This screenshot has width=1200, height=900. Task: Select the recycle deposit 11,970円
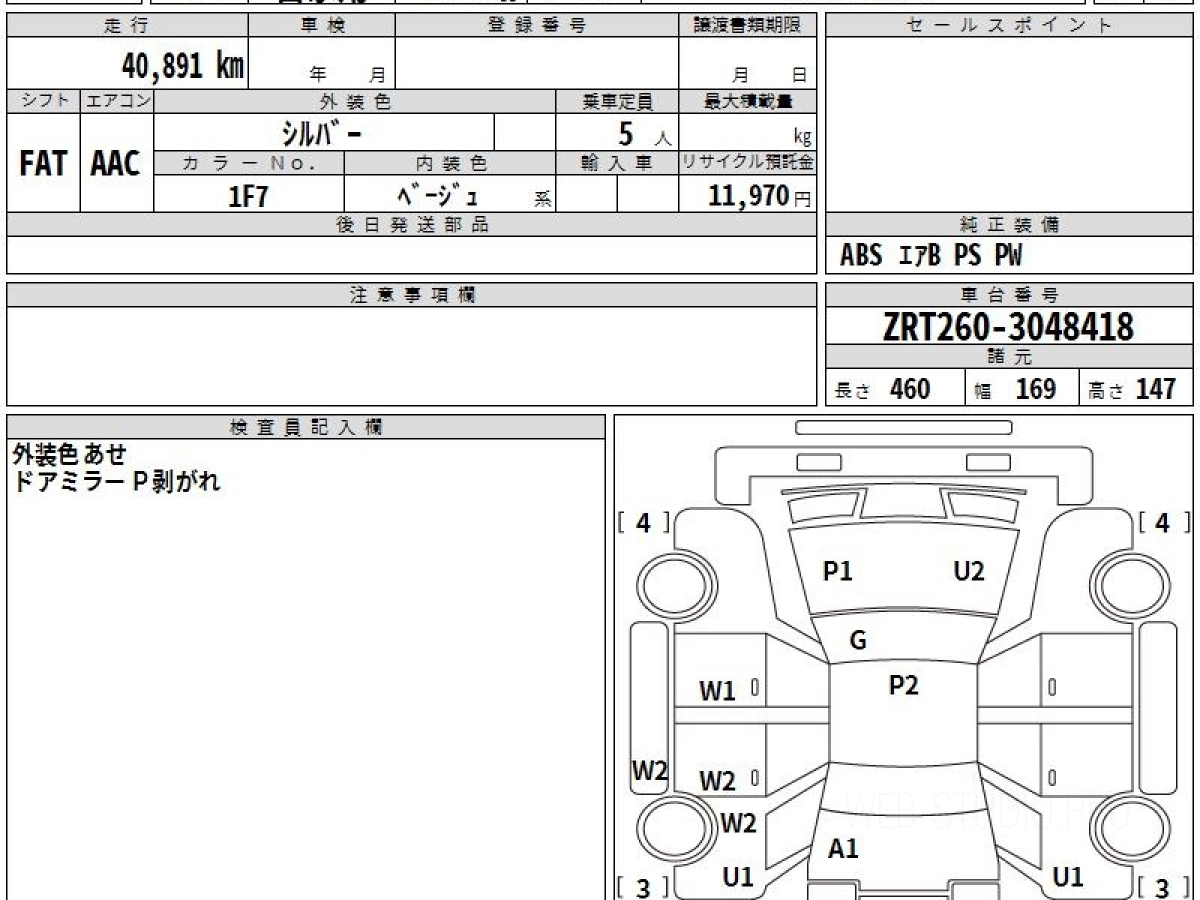(x=760, y=196)
